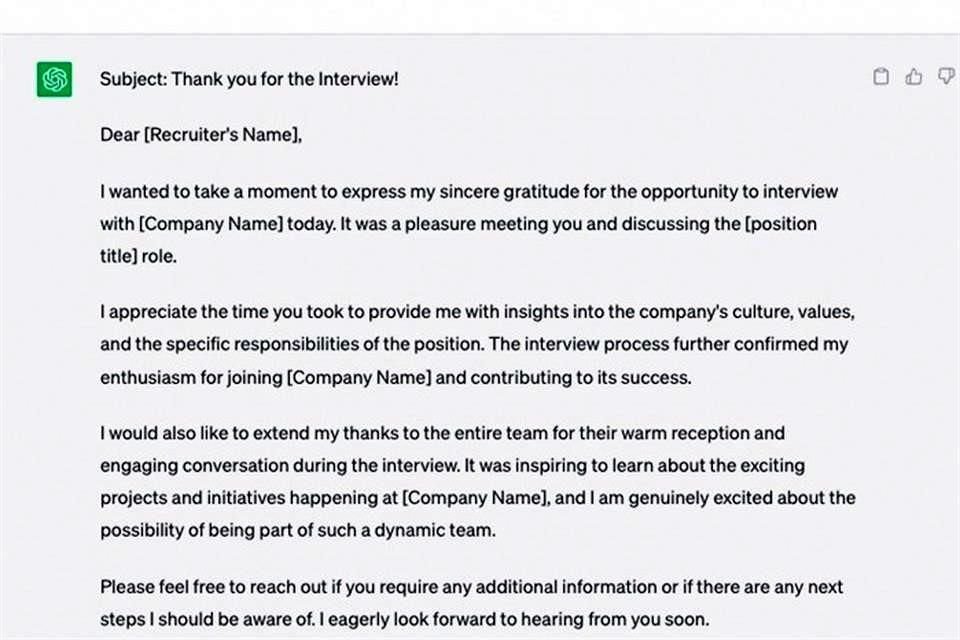
Task: Click '[Company Name]' right before the word 'today'
Action: [x=210, y=224]
